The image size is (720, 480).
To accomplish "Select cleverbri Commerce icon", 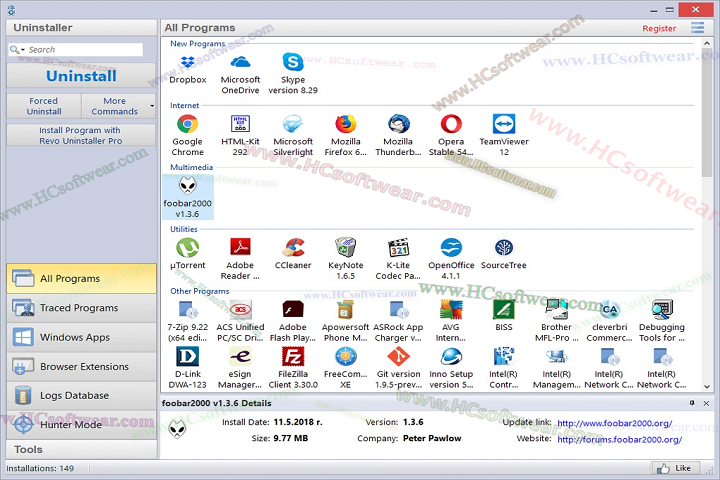I will click(609, 310).
